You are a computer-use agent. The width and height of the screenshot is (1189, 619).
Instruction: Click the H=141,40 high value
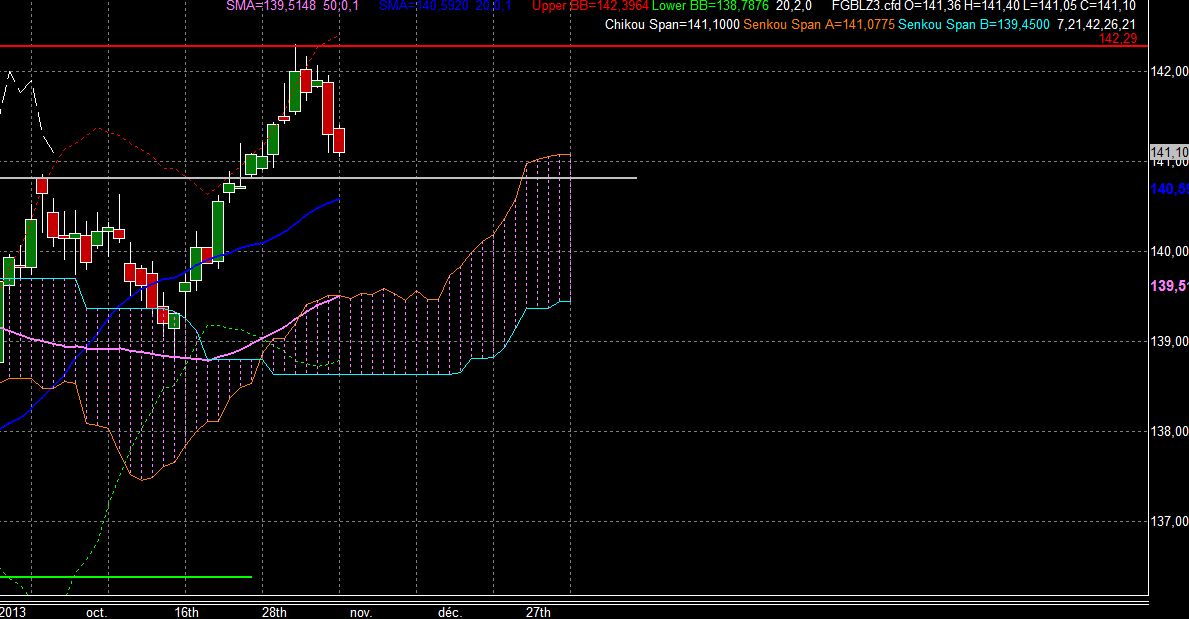tap(991, 5)
